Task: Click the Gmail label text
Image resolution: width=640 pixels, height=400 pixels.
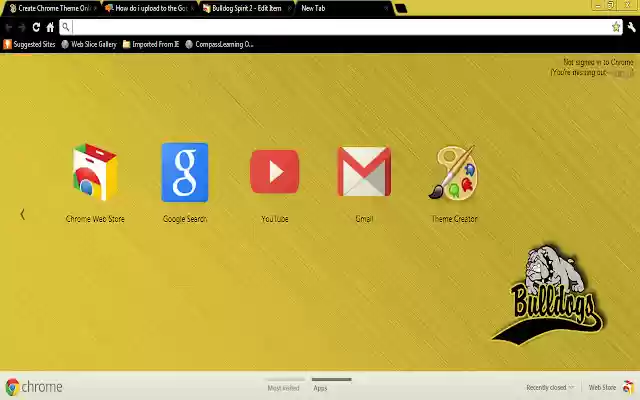Action: 364,219
